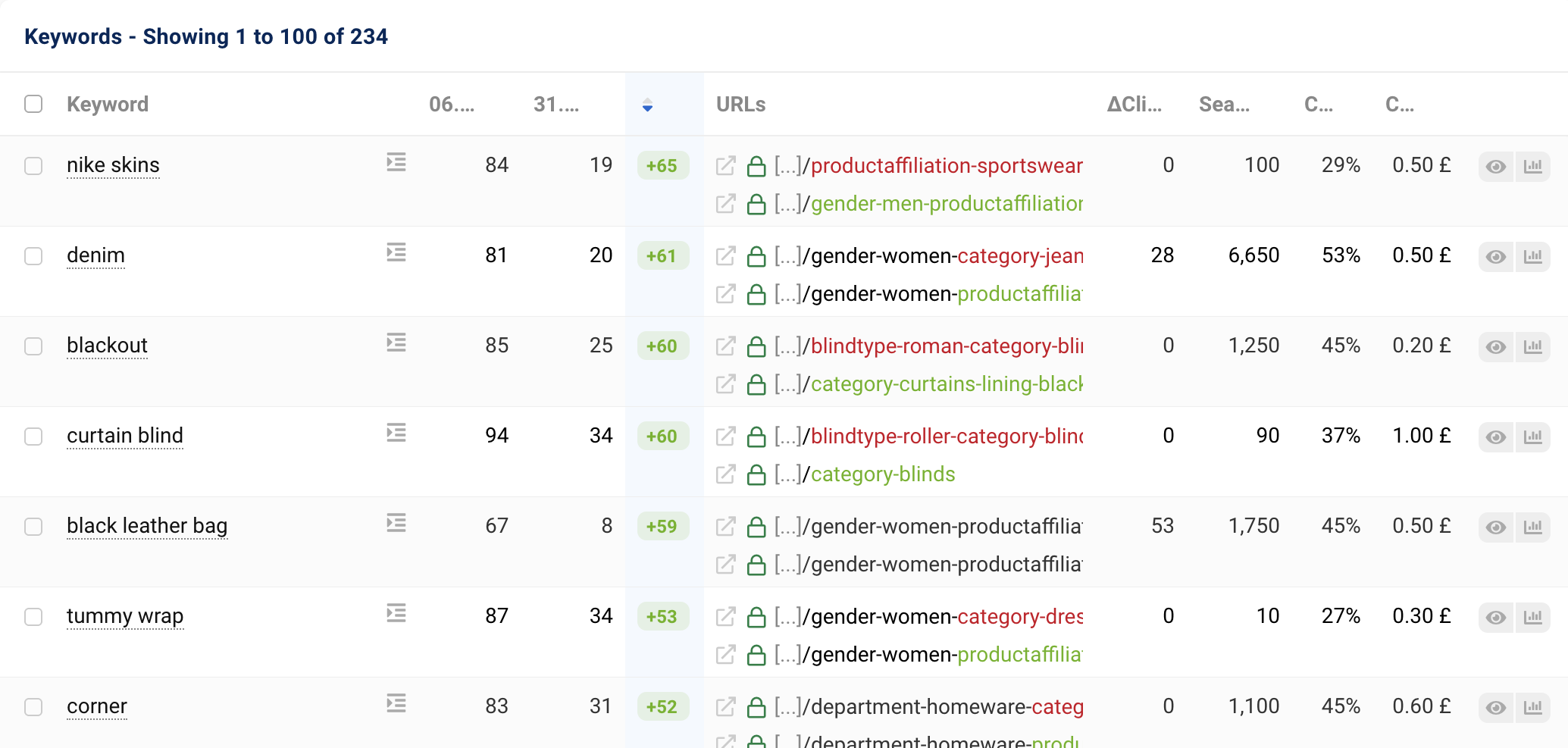Screen dimensions: 1568x748
Task: Click the lock icon beside productaffiliation-sportswear
Action: coord(756,166)
